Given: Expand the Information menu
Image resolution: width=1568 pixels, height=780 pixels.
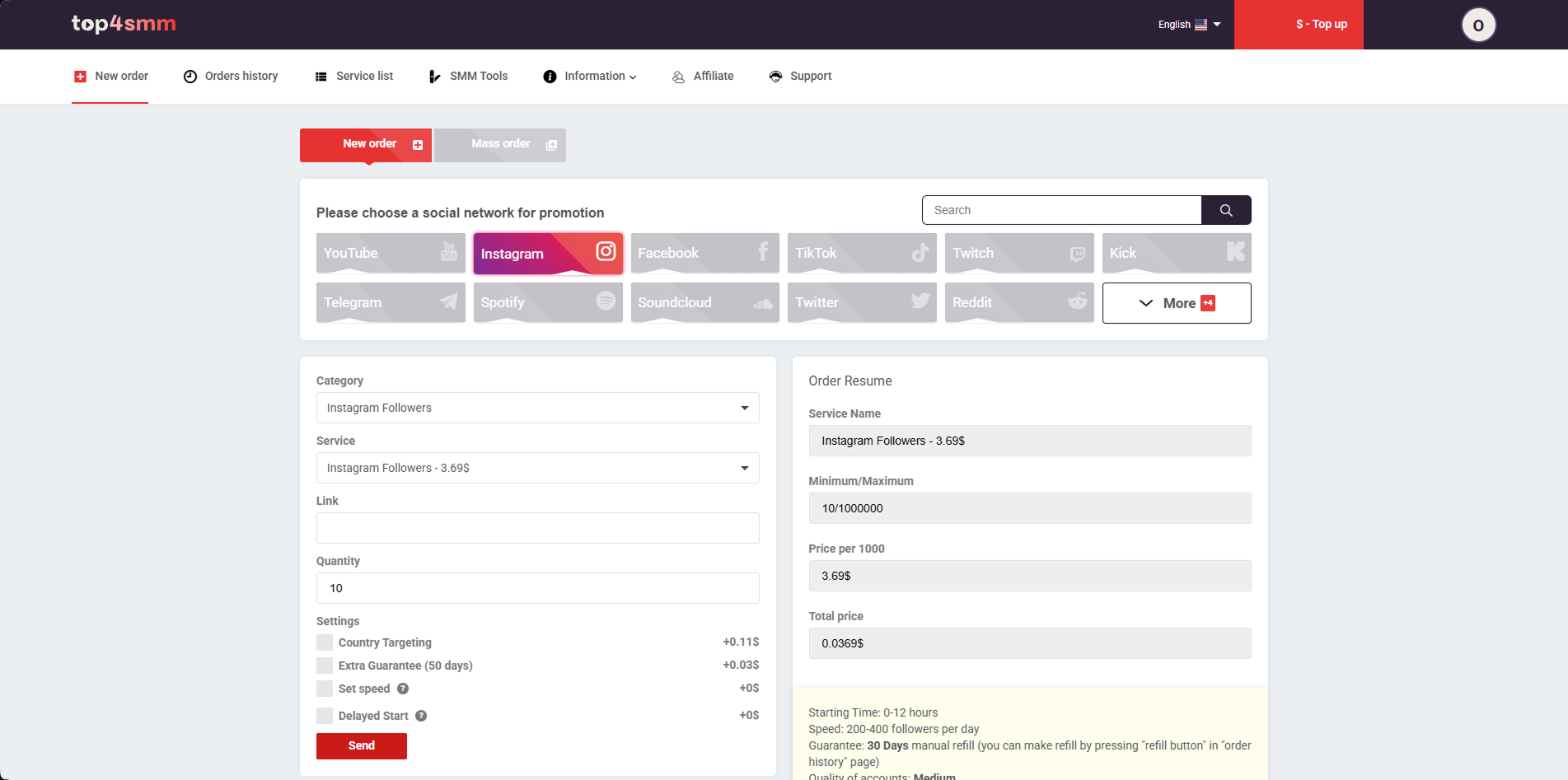Looking at the screenshot, I should tap(590, 76).
